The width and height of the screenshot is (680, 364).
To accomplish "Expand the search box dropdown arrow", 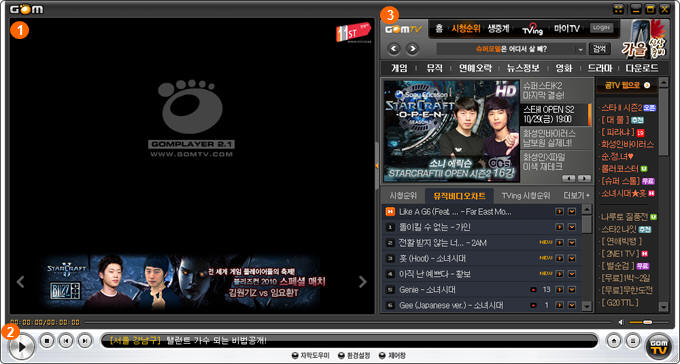I will [581, 49].
